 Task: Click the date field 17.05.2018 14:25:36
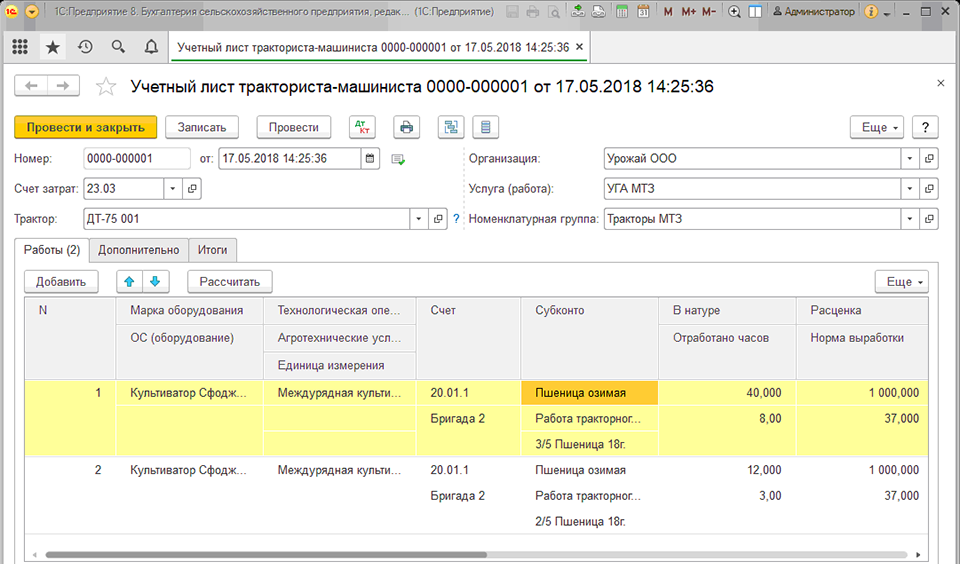(x=290, y=159)
